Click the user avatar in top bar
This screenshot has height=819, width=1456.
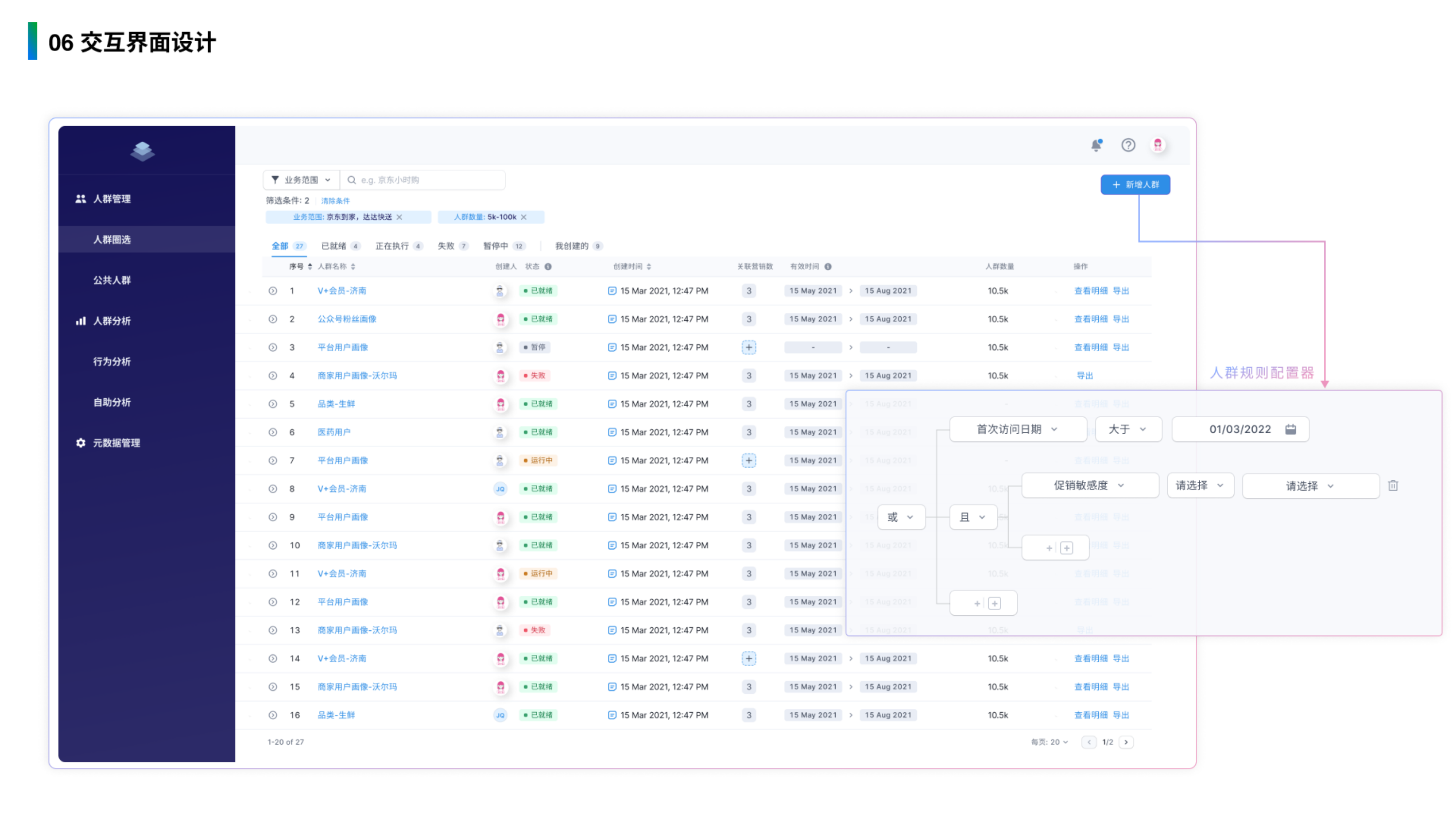click(x=1158, y=145)
